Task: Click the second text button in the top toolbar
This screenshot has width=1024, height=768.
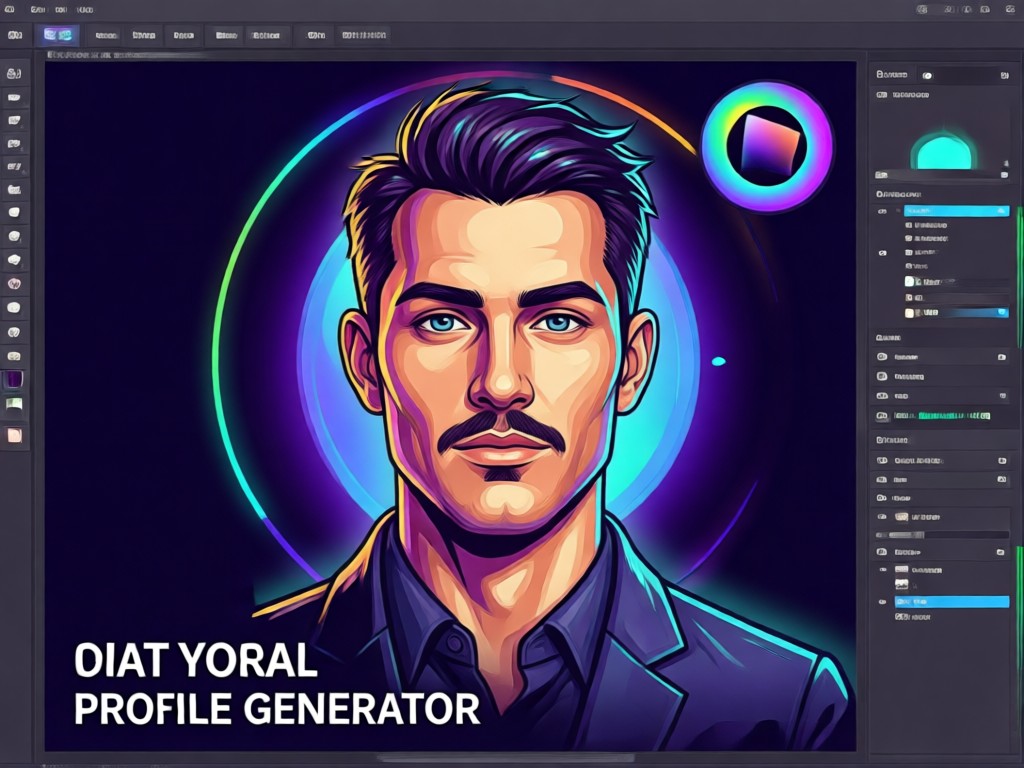Action: pyautogui.click(x=144, y=35)
